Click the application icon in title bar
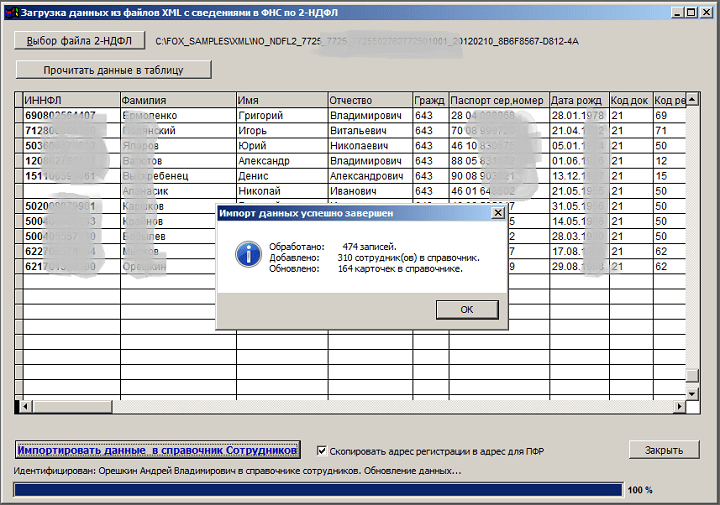 point(11,12)
